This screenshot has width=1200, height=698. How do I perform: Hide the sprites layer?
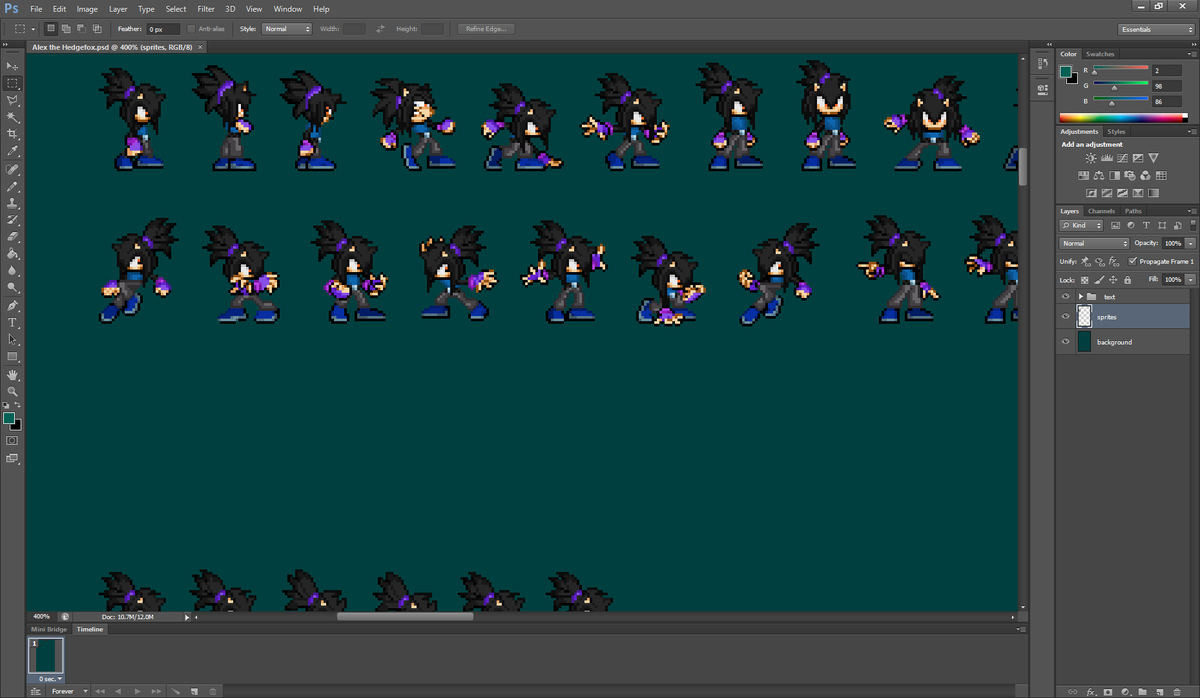click(1065, 316)
